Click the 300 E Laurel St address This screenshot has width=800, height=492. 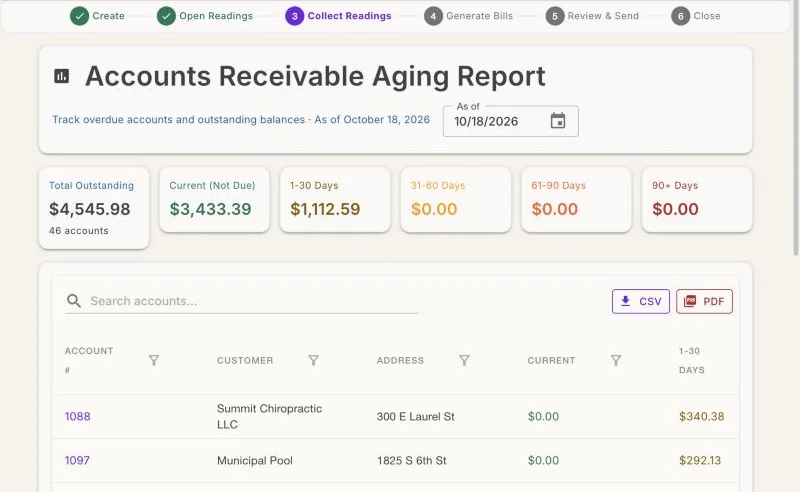[415, 416]
